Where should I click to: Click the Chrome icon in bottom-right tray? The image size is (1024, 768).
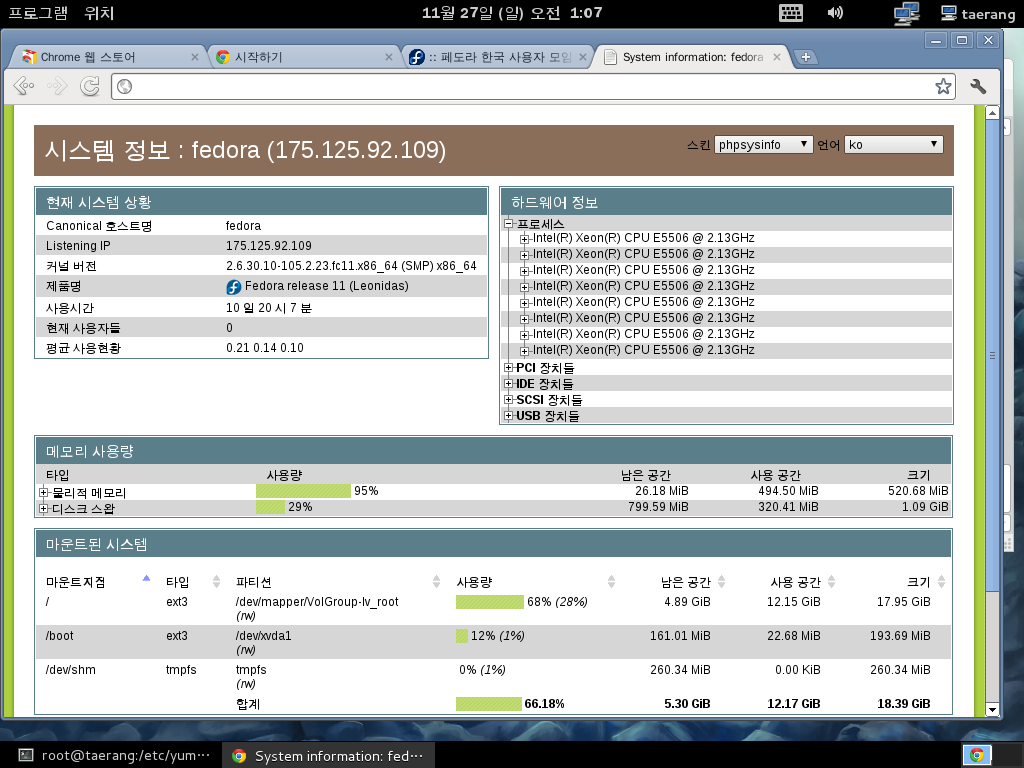click(977, 755)
